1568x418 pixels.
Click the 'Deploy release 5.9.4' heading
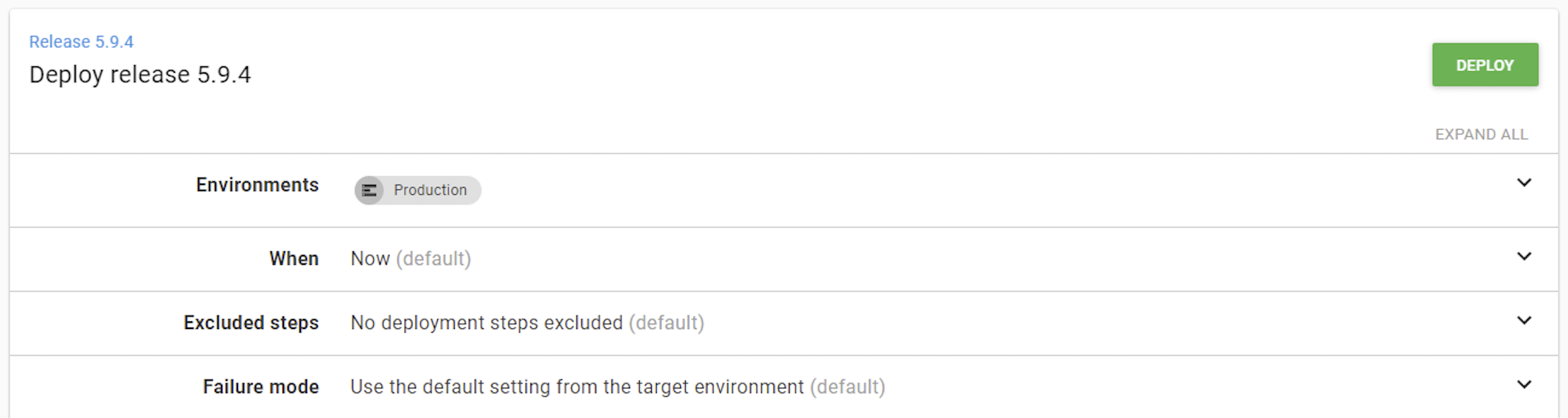[x=140, y=74]
